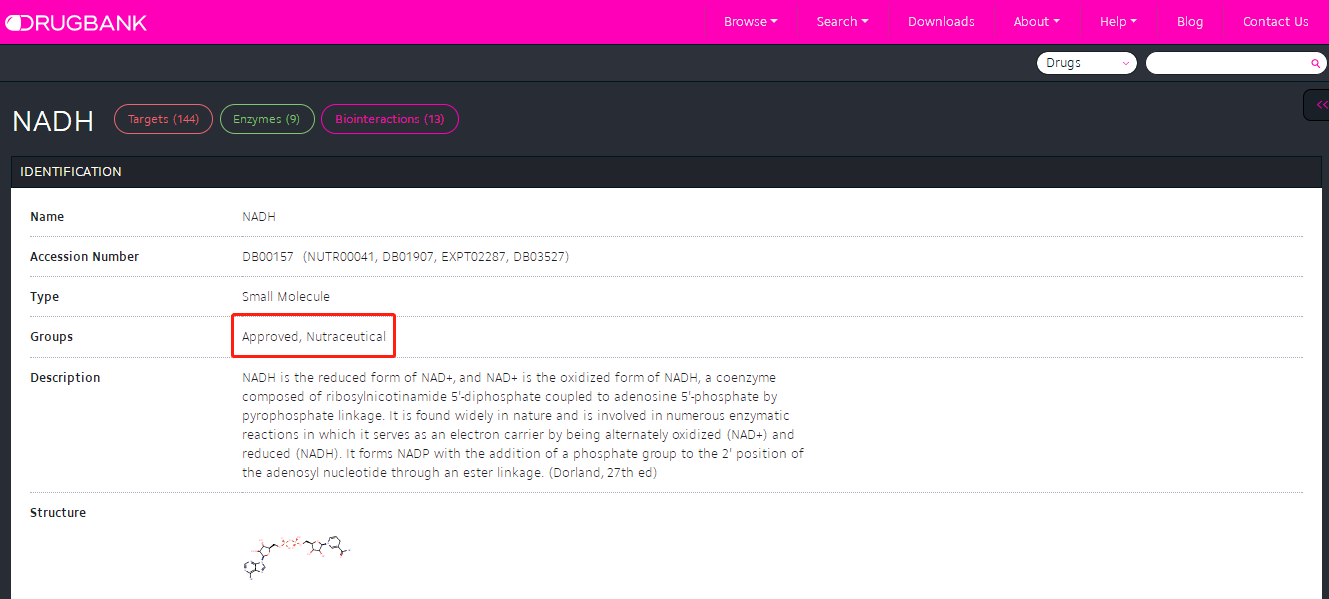The image size is (1329, 599).
Task: Click the NADH page title
Action: coord(53,121)
